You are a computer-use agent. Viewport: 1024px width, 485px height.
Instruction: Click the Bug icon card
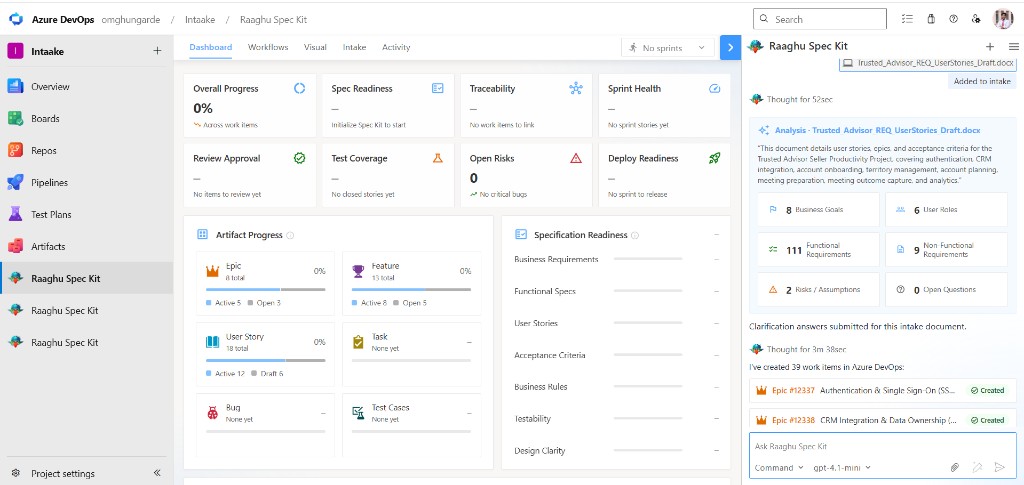tap(212, 413)
